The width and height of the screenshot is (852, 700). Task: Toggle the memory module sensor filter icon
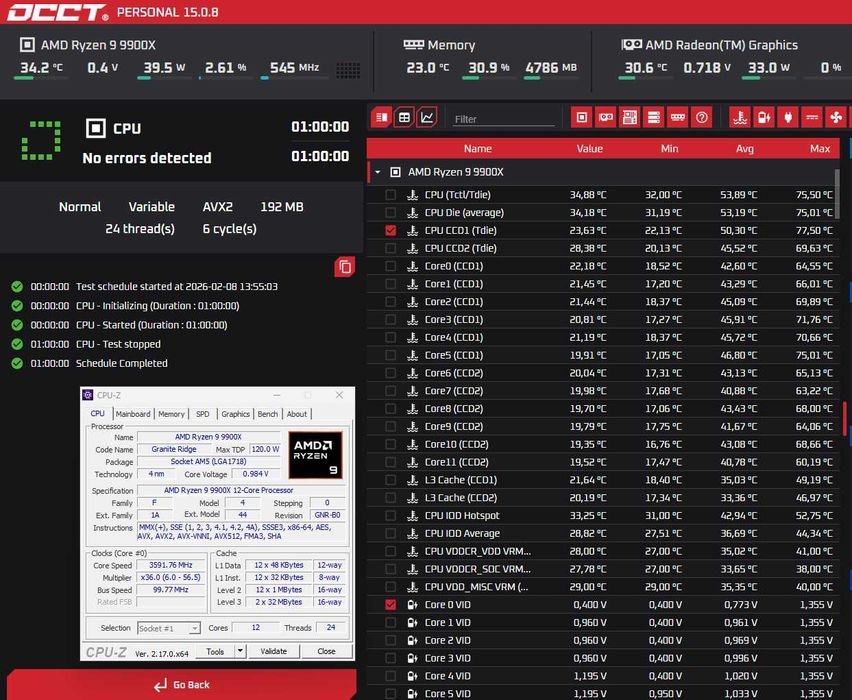point(678,117)
